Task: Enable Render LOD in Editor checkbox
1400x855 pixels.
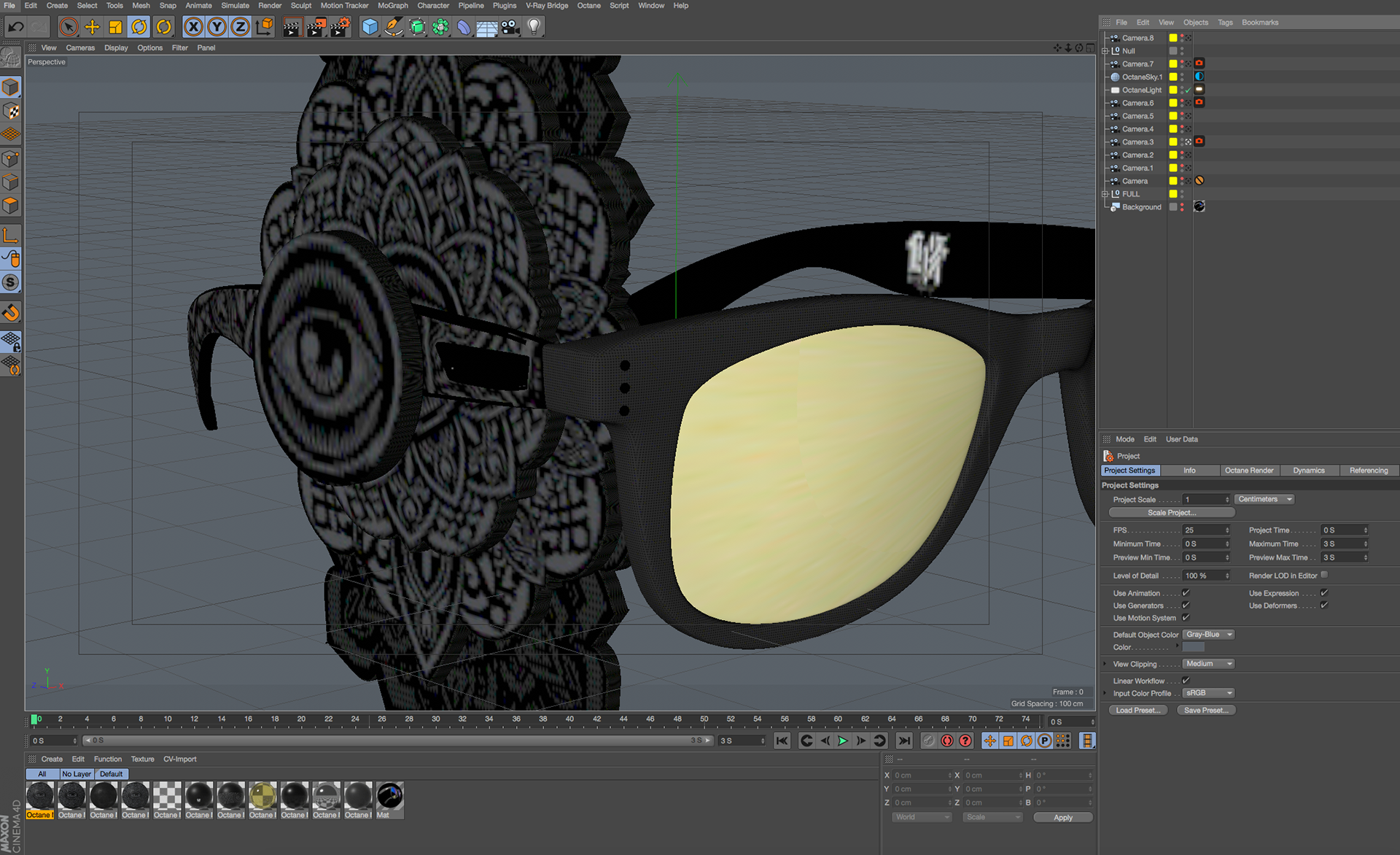Action: point(1324,575)
